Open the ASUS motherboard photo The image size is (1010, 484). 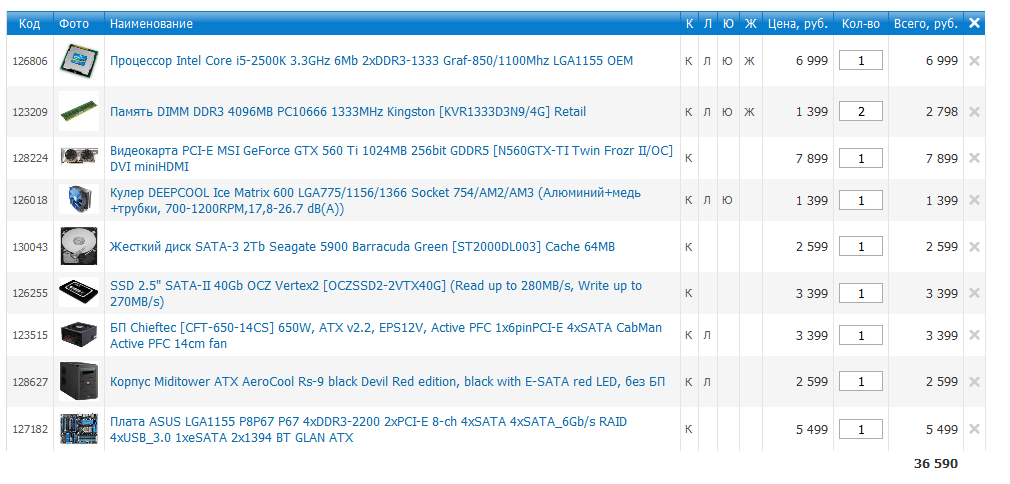click(x=78, y=429)
